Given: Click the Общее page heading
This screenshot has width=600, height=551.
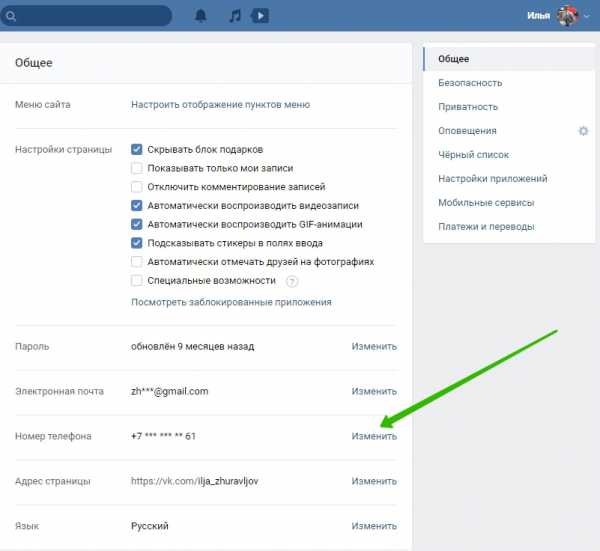Looking at the screenshot, I should (34, 63).
